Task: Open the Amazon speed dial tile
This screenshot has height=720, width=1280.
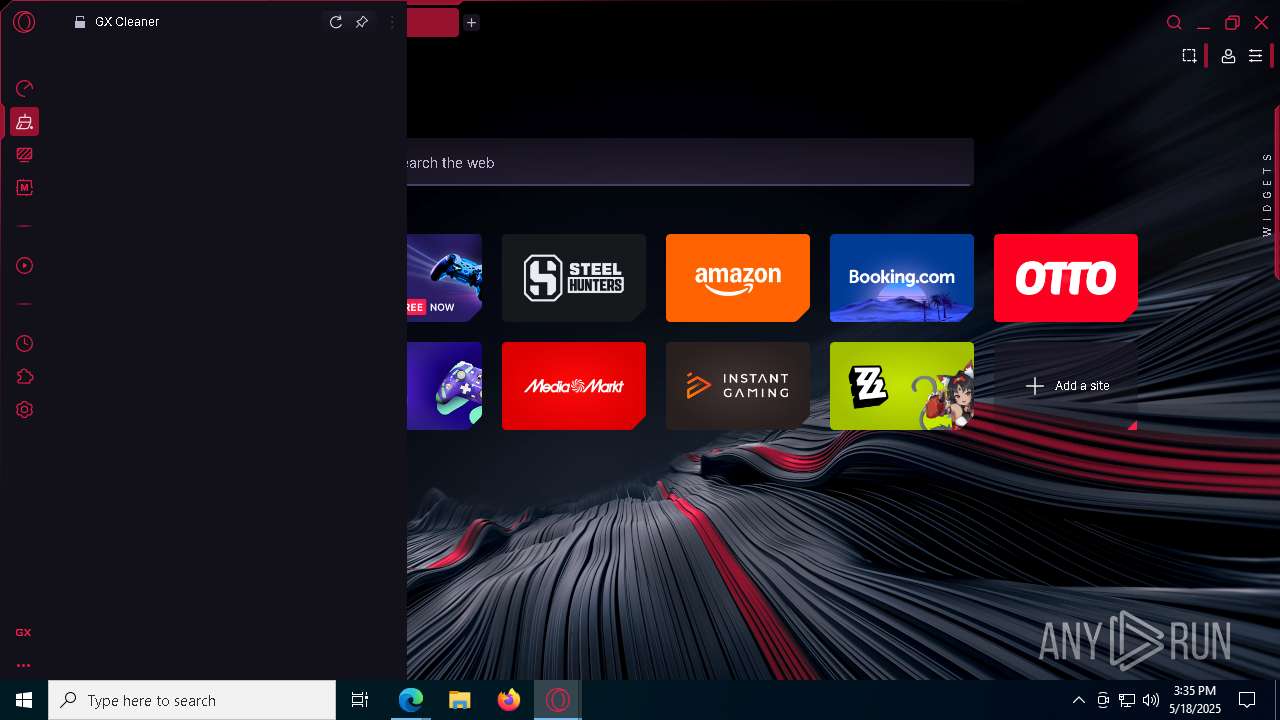Action: (x=738, y=278)
